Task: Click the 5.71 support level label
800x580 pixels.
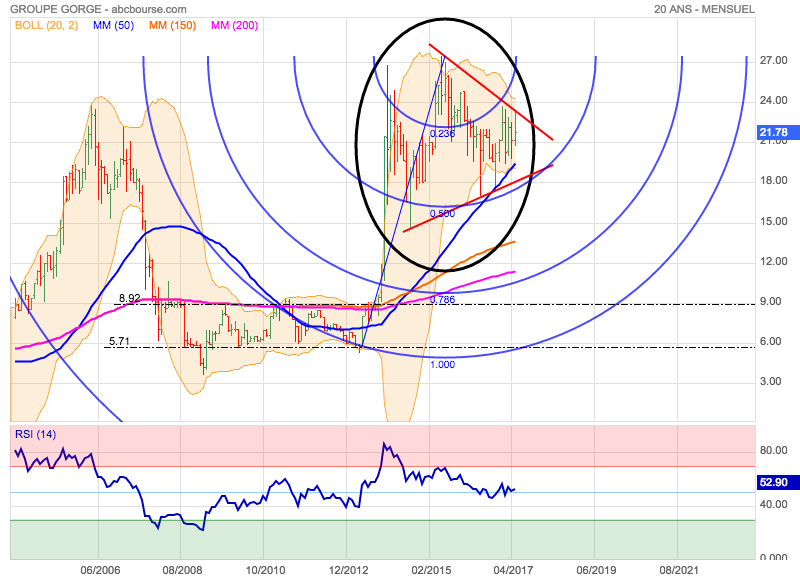Action: pos(119,341)
